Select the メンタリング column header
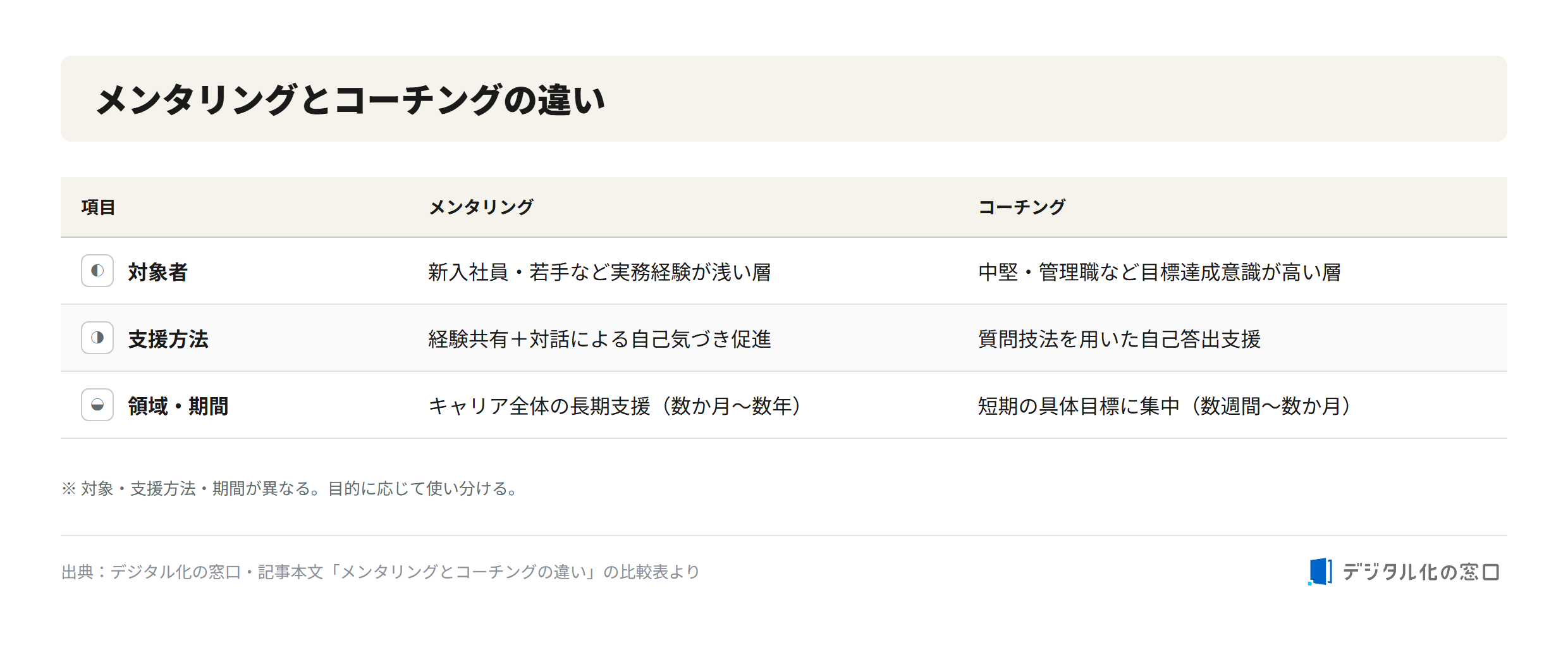Viewport: 1568px width, 645px height. (x=481, y=207)
